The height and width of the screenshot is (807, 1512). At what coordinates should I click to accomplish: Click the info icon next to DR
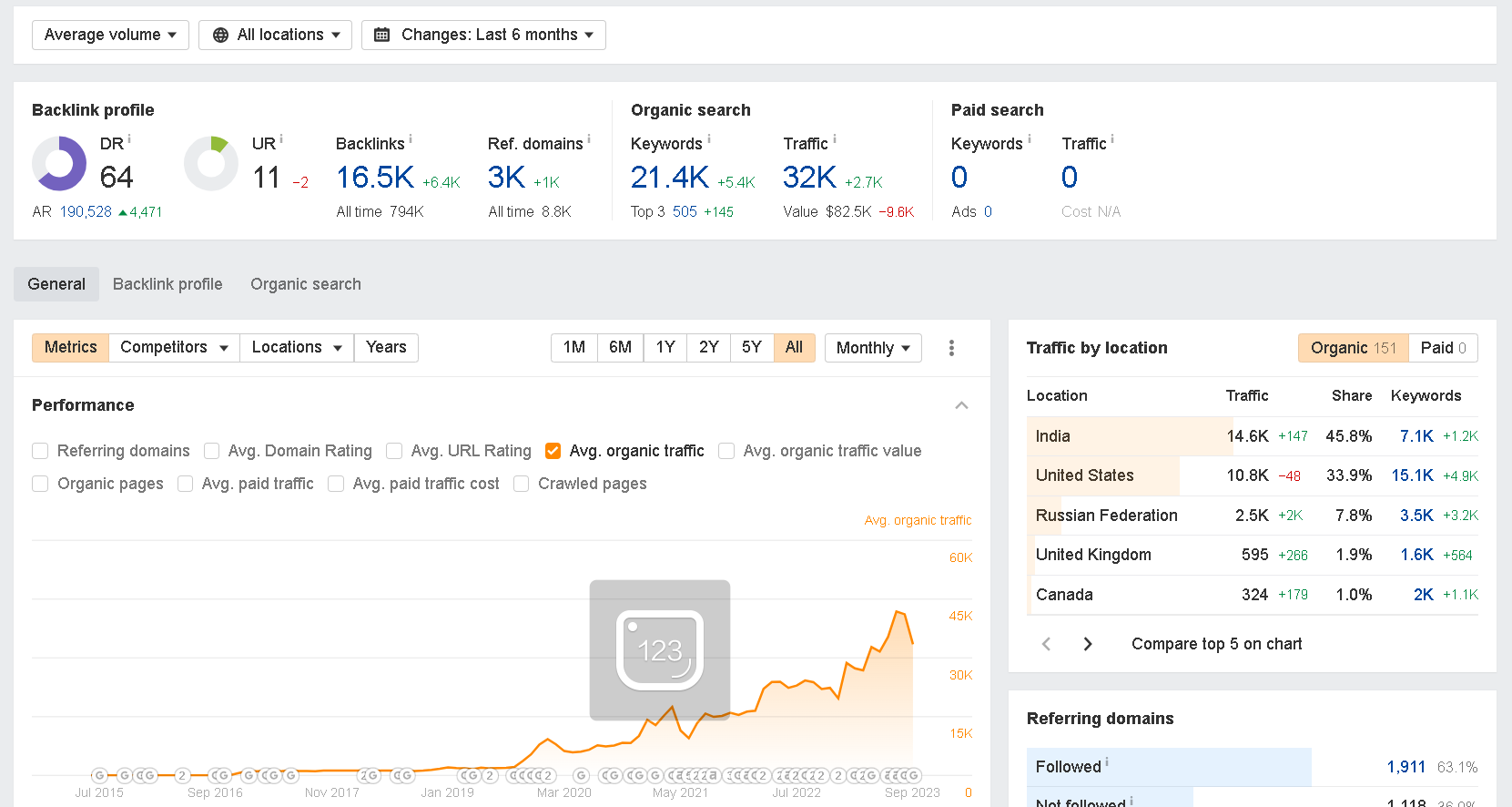[x=129, y=139]
